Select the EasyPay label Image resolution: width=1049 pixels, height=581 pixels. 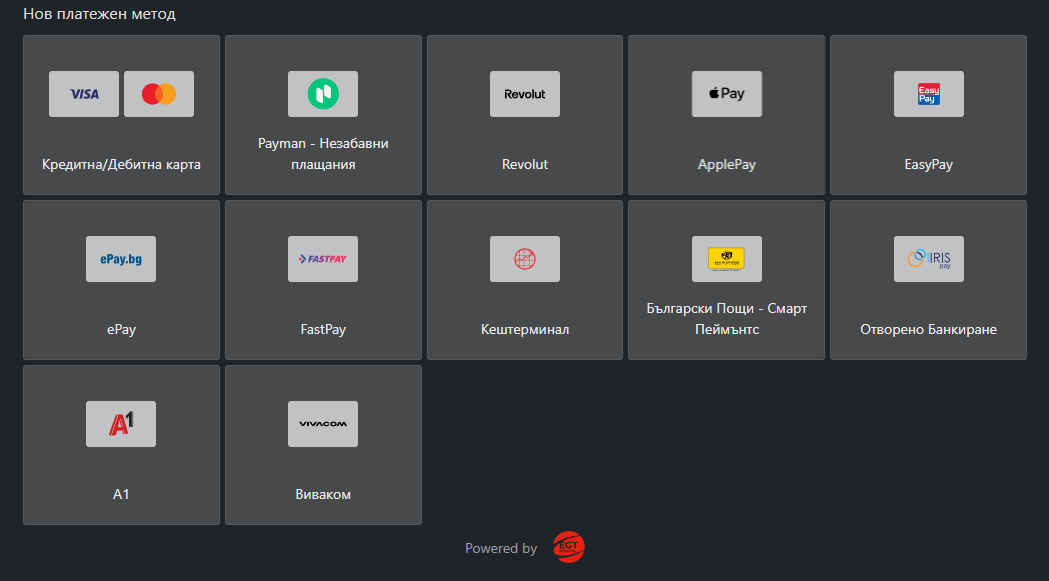pos(929,165)
